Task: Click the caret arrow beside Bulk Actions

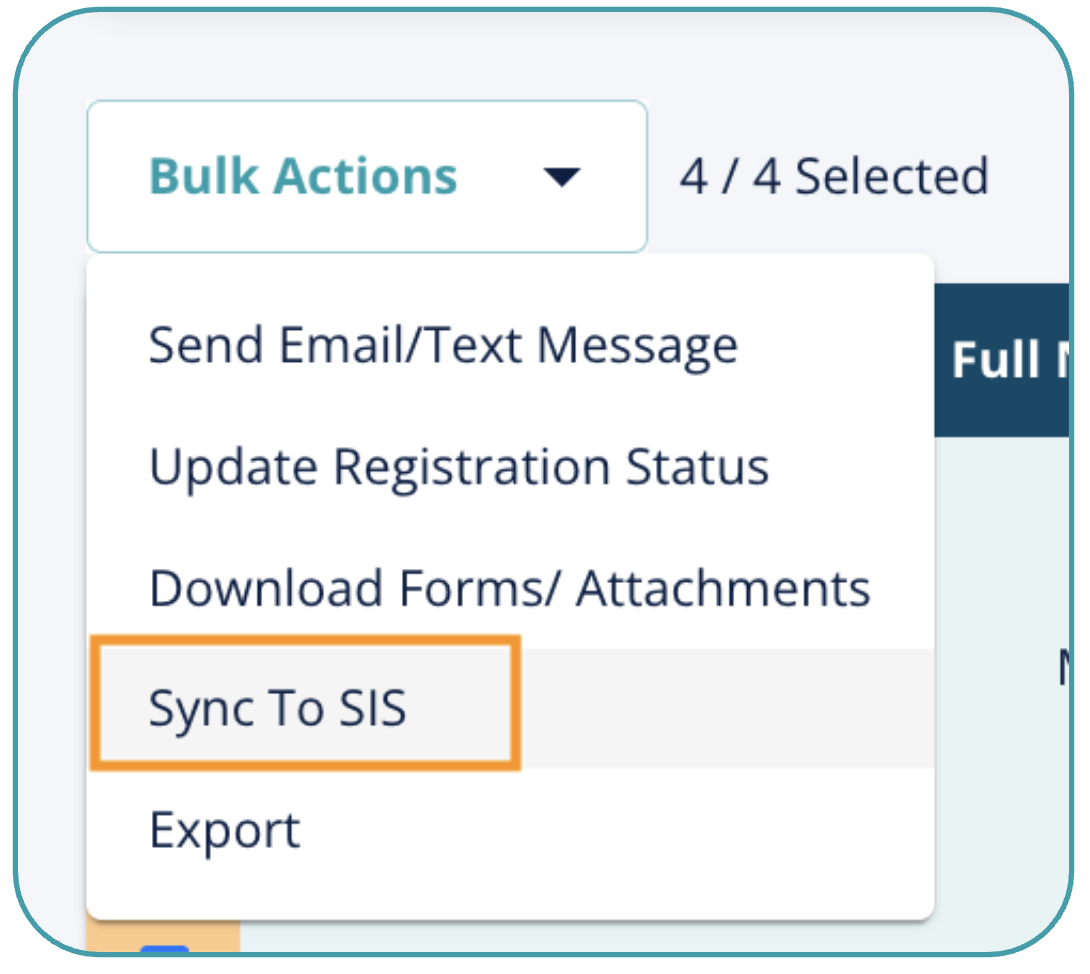Action: coord(562,177)
